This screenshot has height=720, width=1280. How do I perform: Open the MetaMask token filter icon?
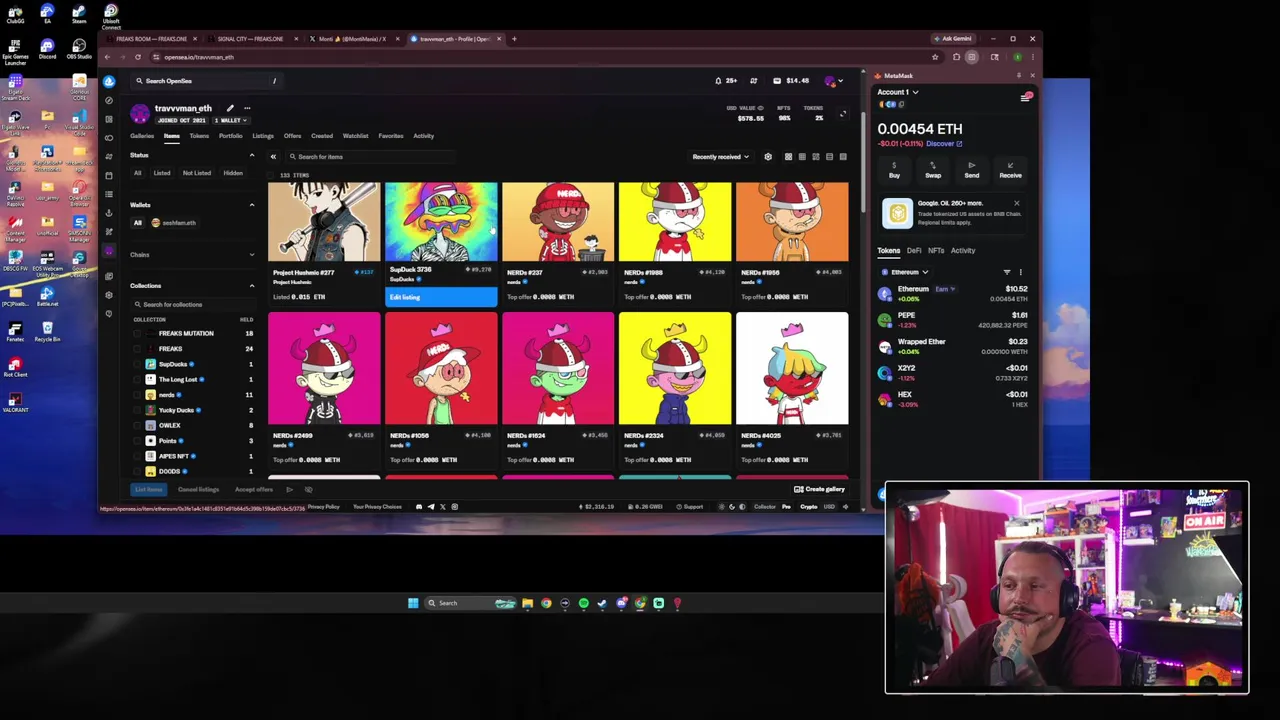[1007, 272]
